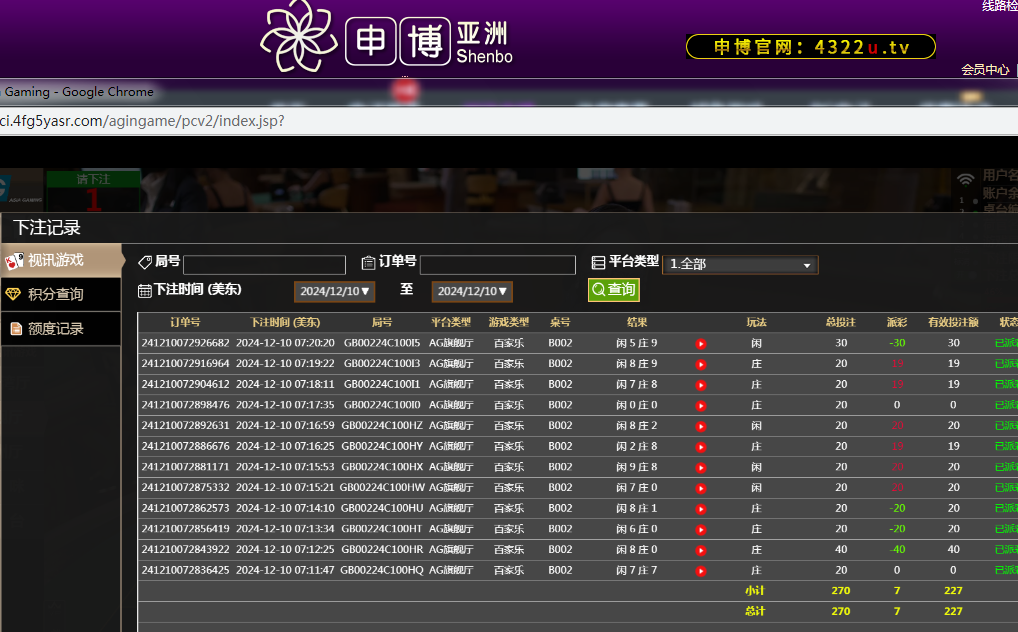Switch to the 积分查询 tab
Viewport: 1018px width, 632px height.
[x=60, y=294]
